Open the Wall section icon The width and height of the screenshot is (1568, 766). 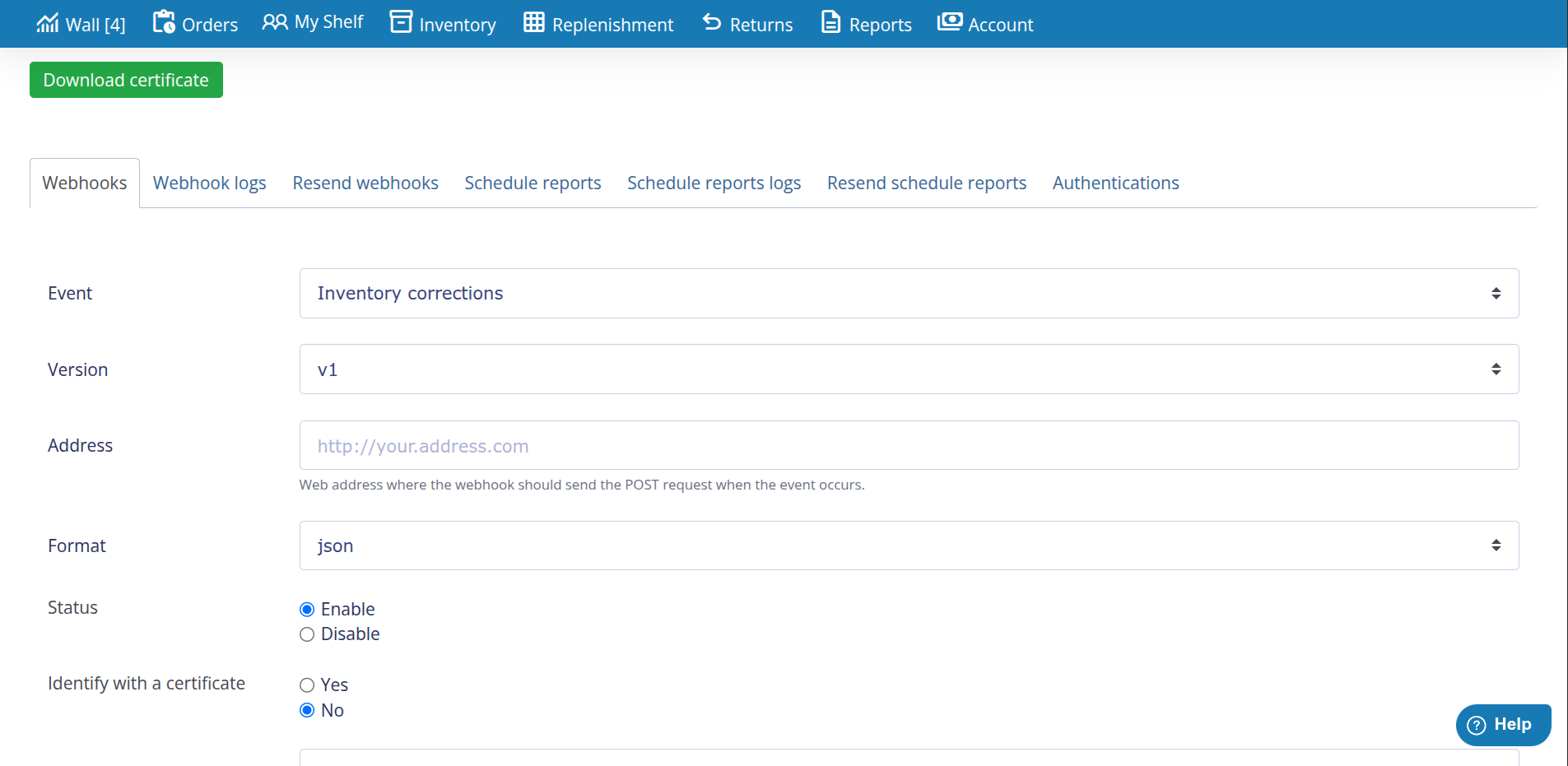coord(46,23)
